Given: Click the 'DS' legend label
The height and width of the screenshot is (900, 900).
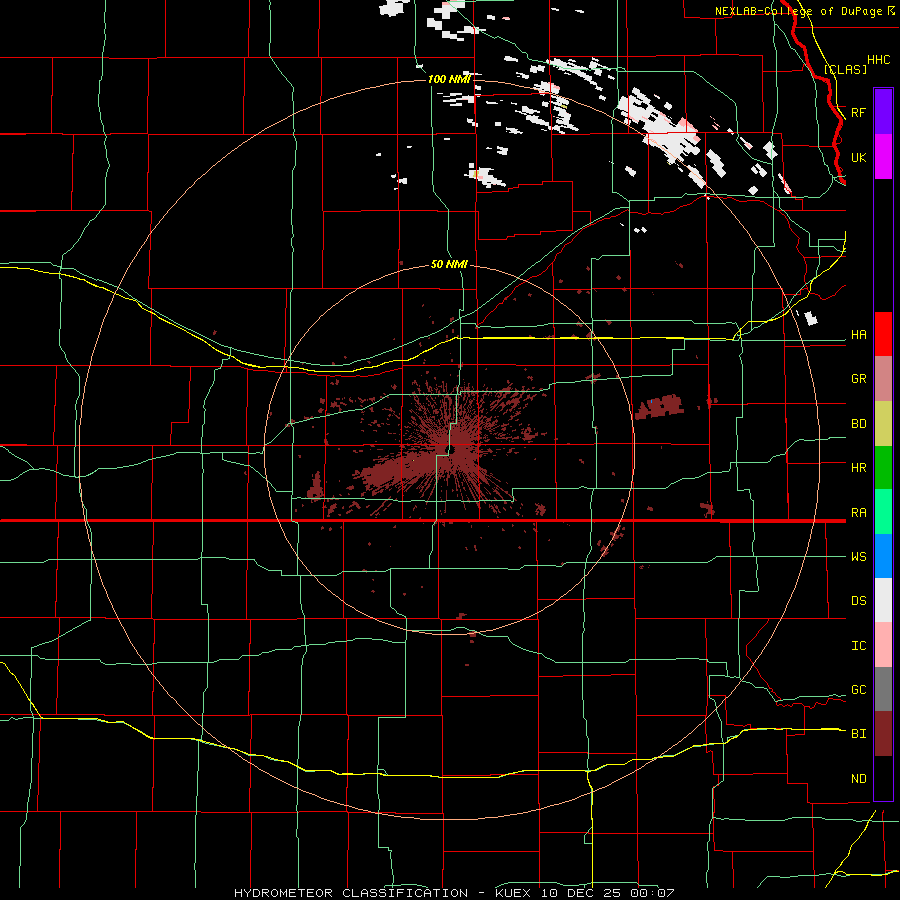Looking at the screenshot, I should 858,601.
